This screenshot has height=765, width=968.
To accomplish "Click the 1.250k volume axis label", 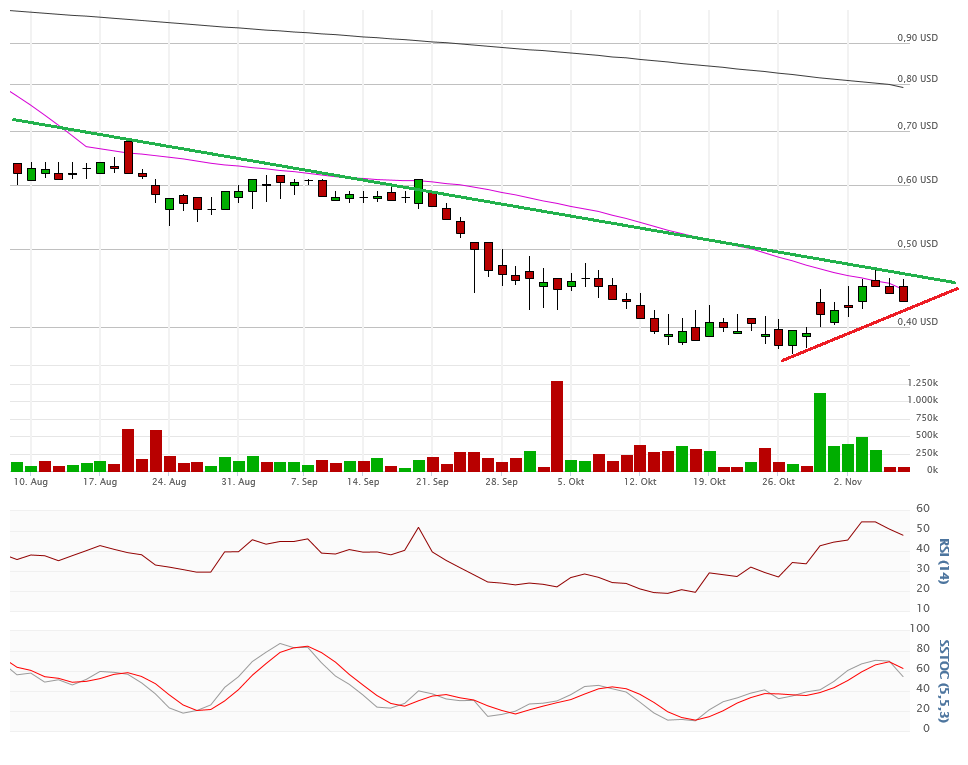I will [x=922, y=383].
